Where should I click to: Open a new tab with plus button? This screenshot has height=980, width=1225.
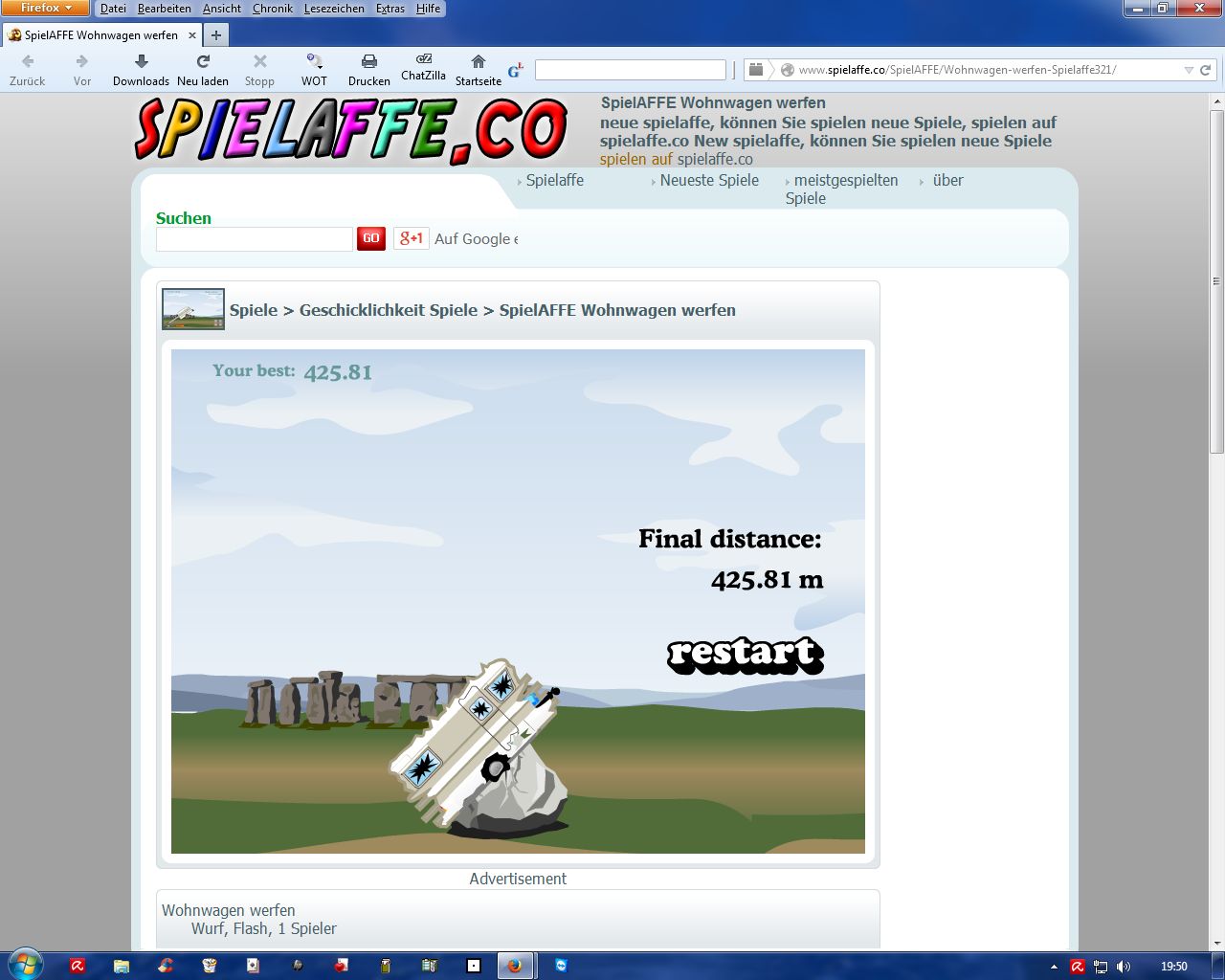(216, 35)
